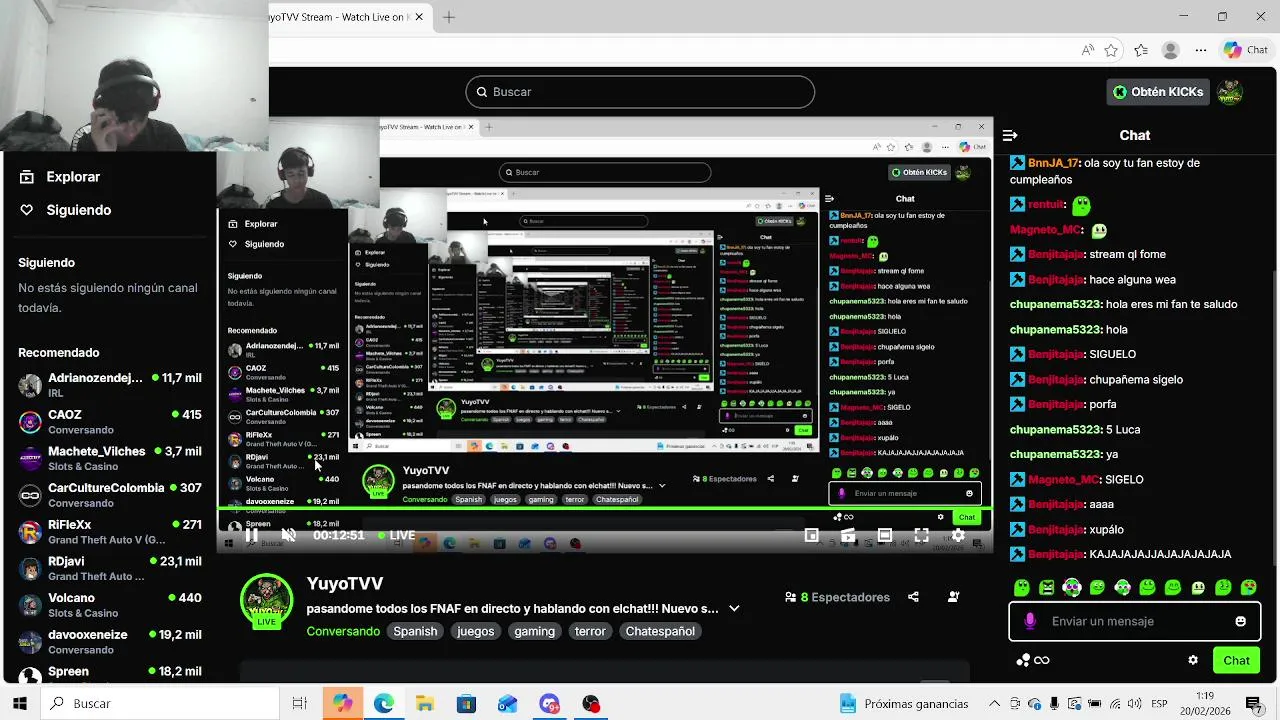Open RiFleXx recommended channel
The height and width of the screenshot is (720, 1280).
[110, 532]
